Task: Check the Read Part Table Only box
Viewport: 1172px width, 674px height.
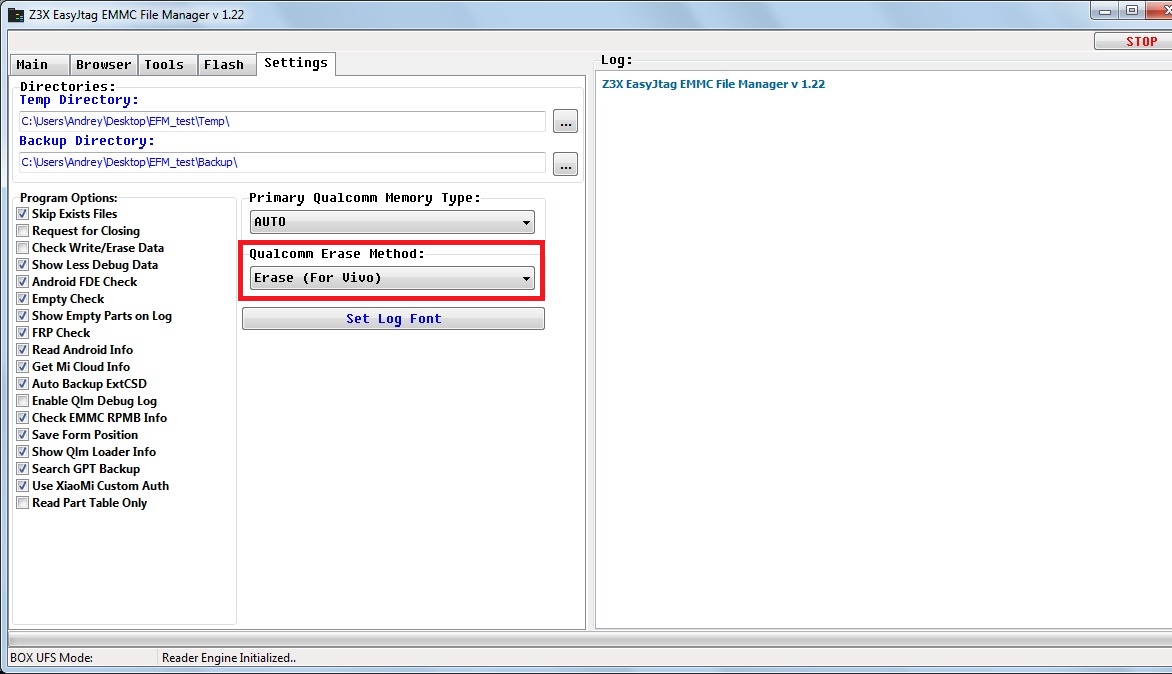Action: tap(23, 503)
